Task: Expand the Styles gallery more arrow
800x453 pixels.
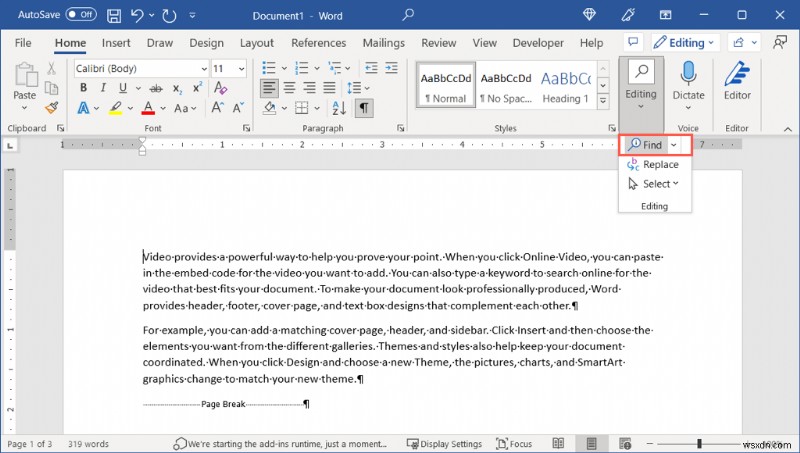Action: [603, 100]
